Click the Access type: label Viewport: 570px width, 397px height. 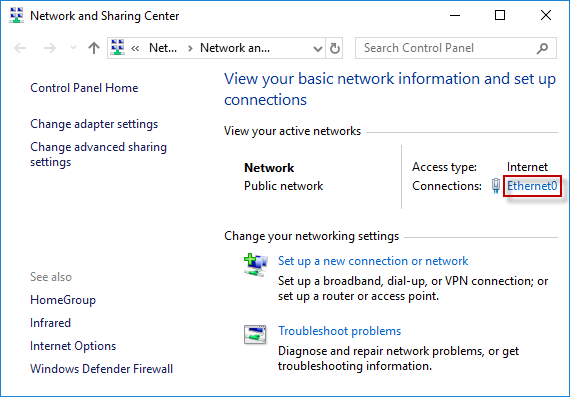click(444, 167)
